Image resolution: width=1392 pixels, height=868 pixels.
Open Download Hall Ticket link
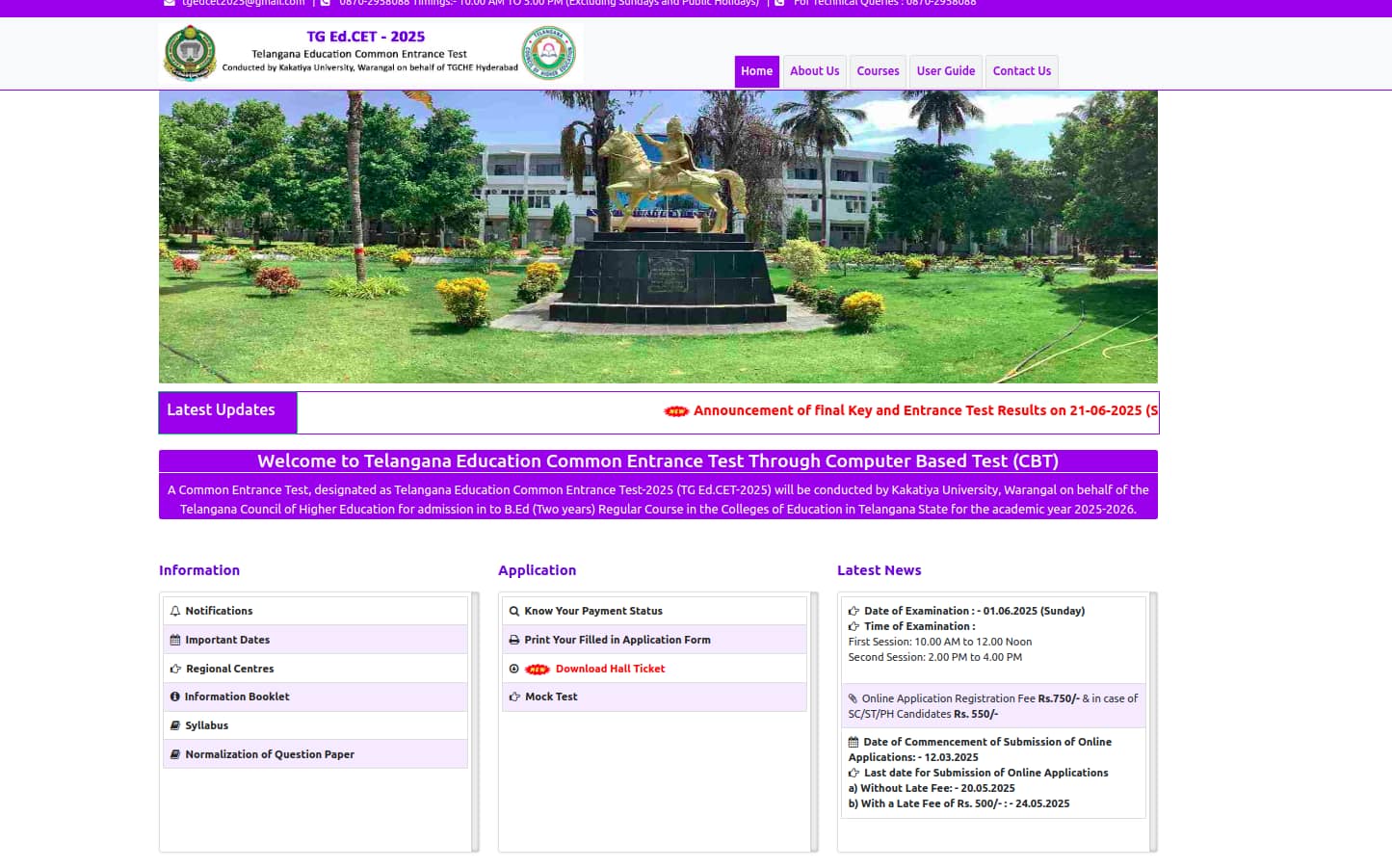click(610, 669)
